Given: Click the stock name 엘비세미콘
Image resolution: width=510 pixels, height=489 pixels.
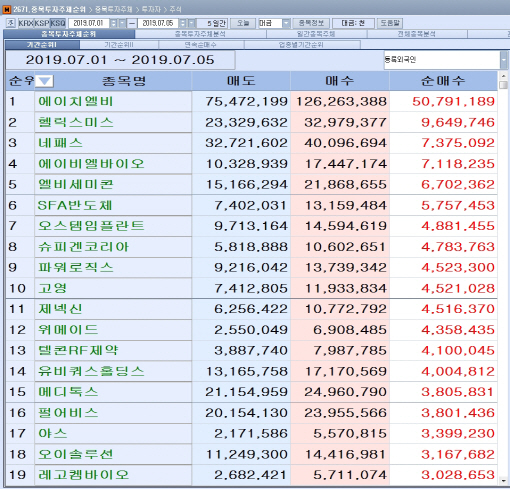Looking at the screenshot, I should pos(76,184).
